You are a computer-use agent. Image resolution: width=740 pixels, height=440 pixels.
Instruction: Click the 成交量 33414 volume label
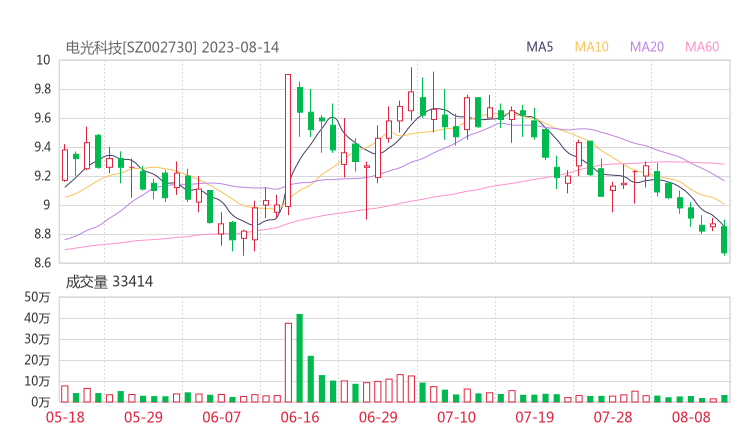(x=109, y=282)
